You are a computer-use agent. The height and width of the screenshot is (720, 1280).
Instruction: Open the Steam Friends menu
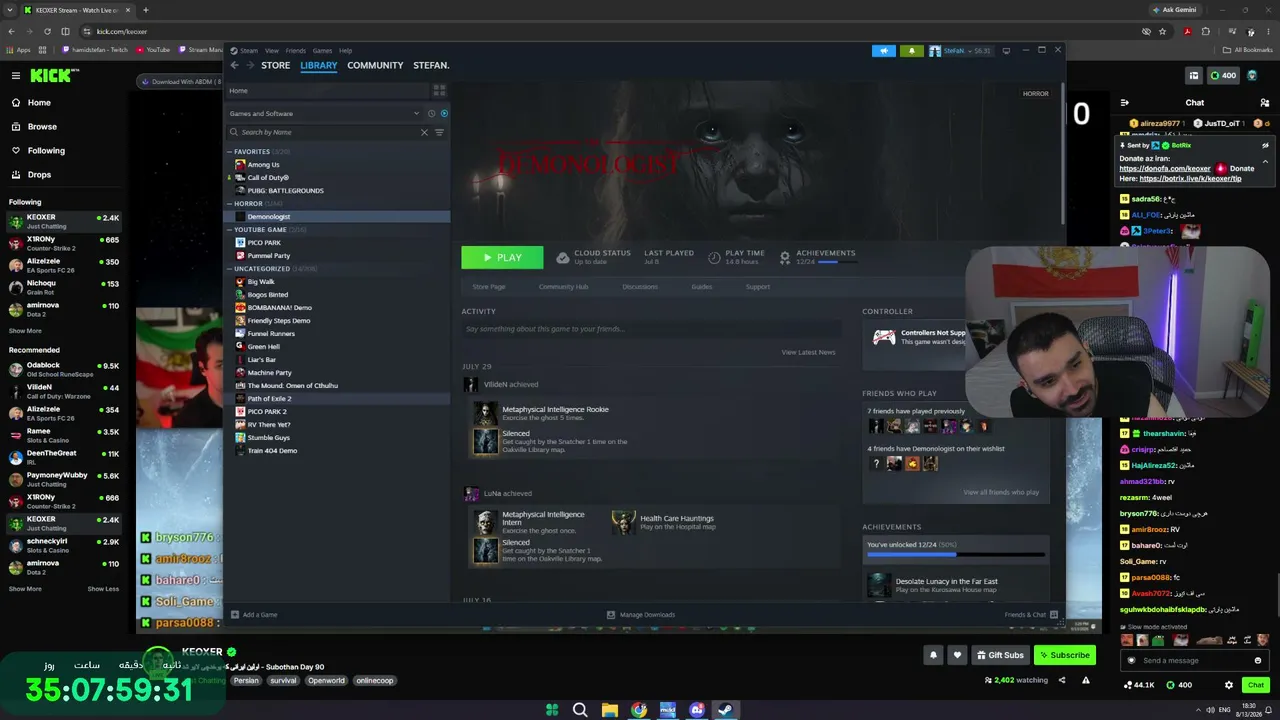tap(296, 51)
